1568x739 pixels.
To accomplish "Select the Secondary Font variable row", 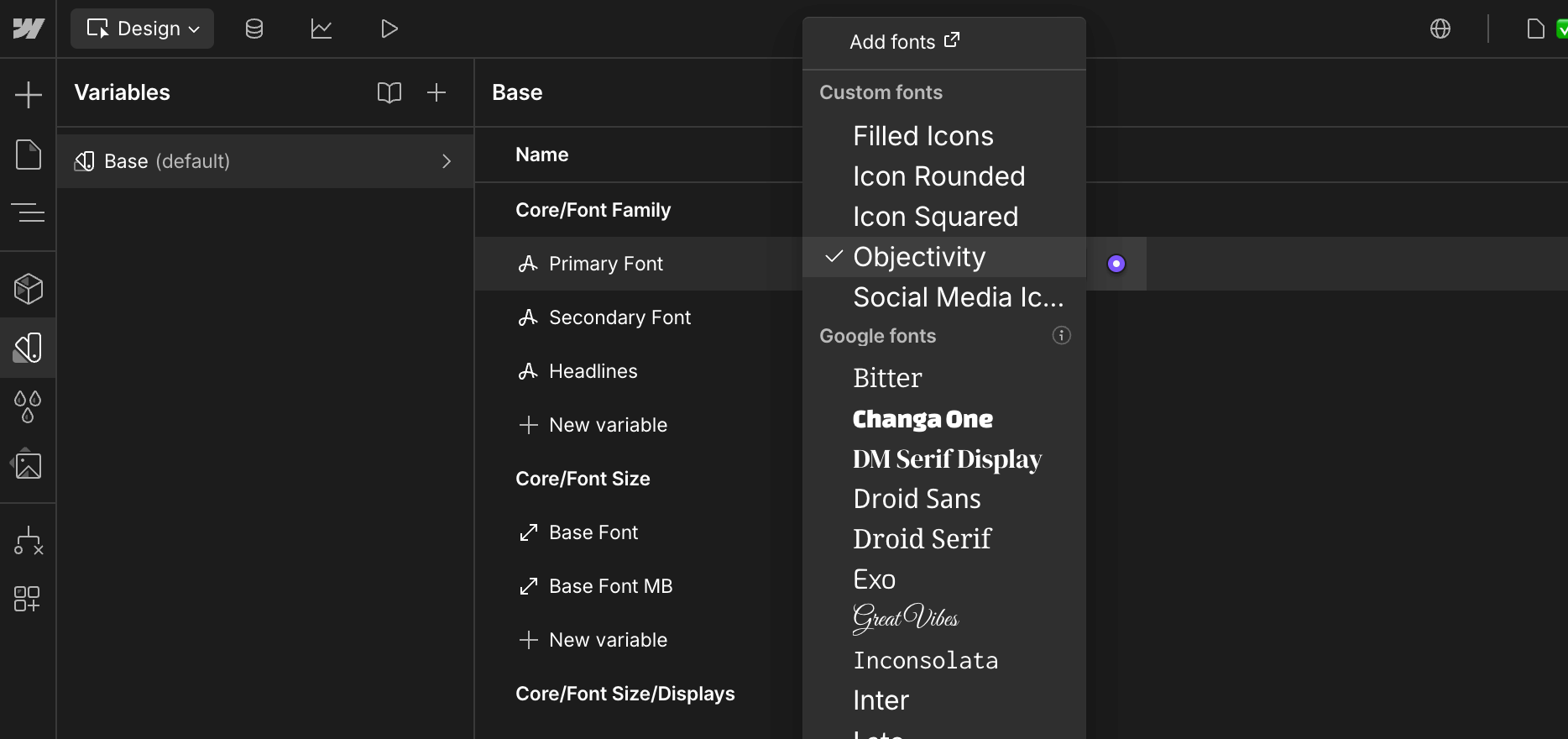I will point(619,317).
